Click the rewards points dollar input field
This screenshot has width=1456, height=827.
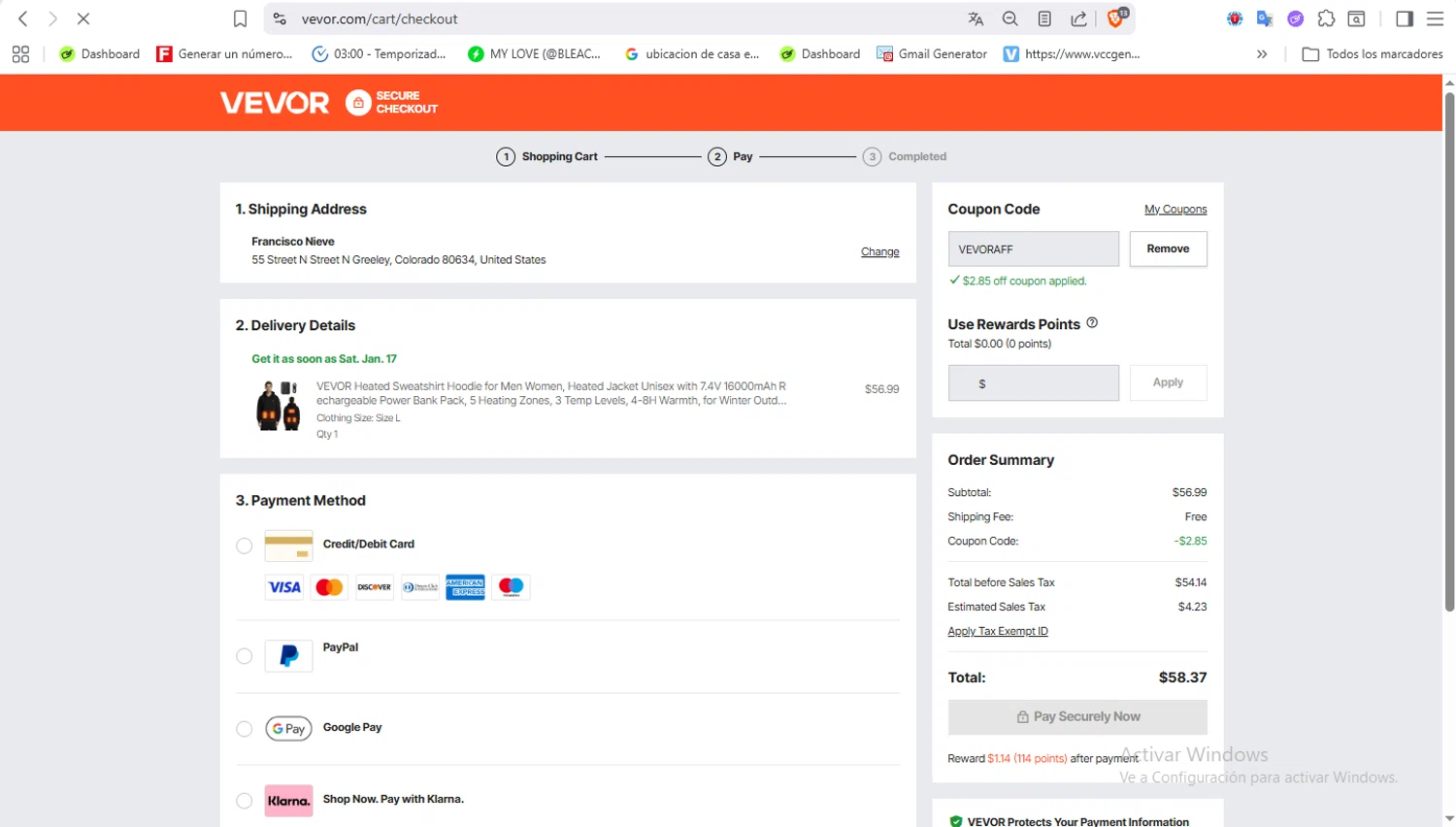tap(1033, 383)
